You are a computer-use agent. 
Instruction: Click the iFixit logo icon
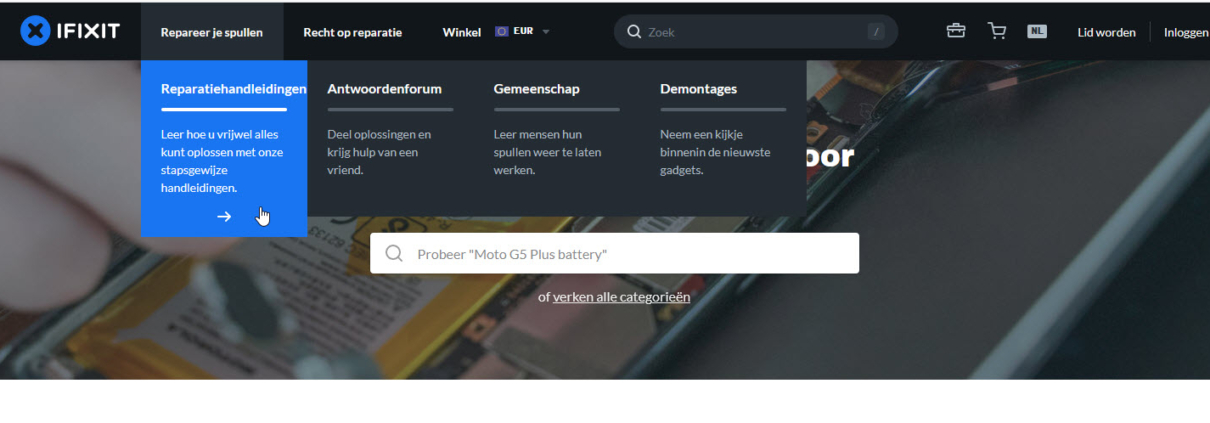(35, 31)
